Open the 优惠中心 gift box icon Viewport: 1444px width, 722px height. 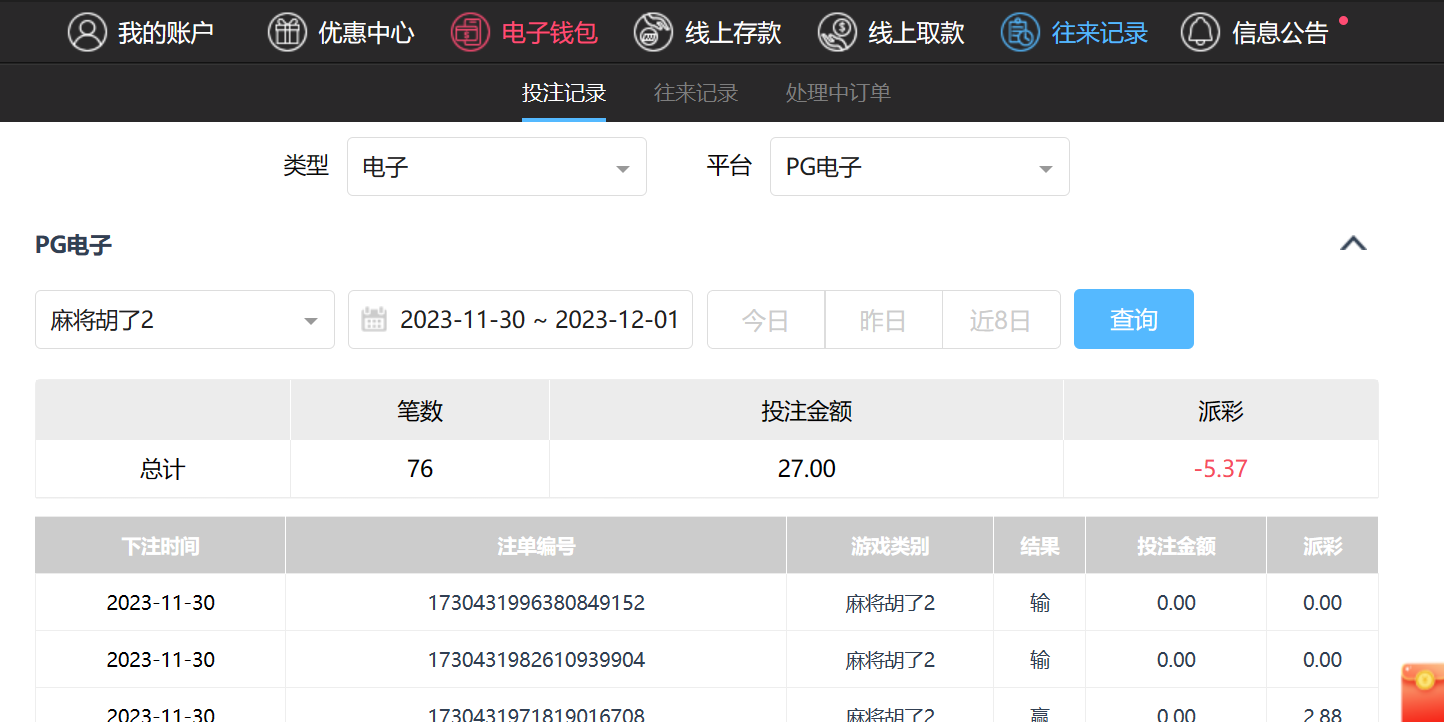point(287,32)
